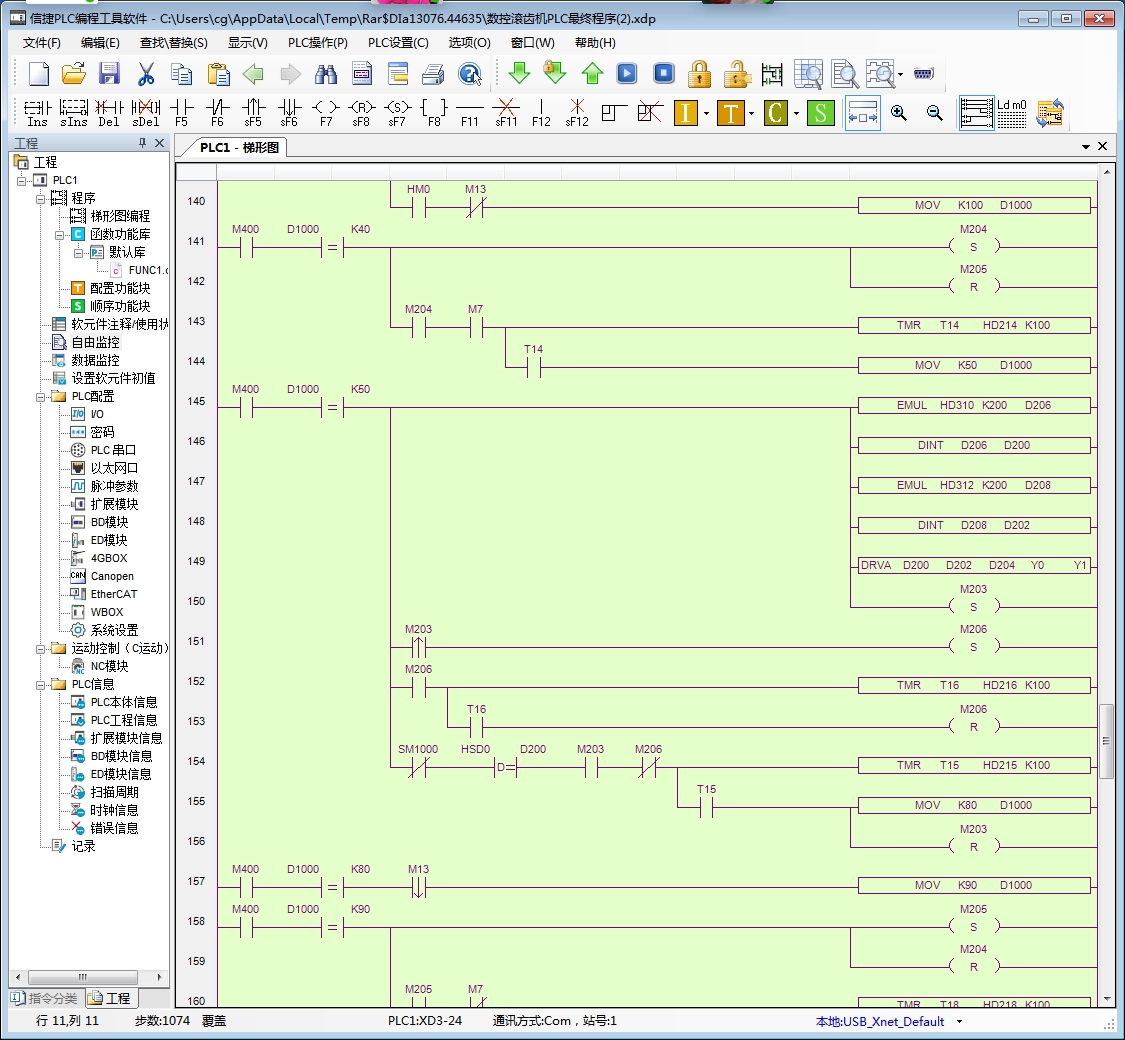The width and height of the screenshot is (1125, 1040).
Task: Click the gold lock icon
Action: click(699, 73)
